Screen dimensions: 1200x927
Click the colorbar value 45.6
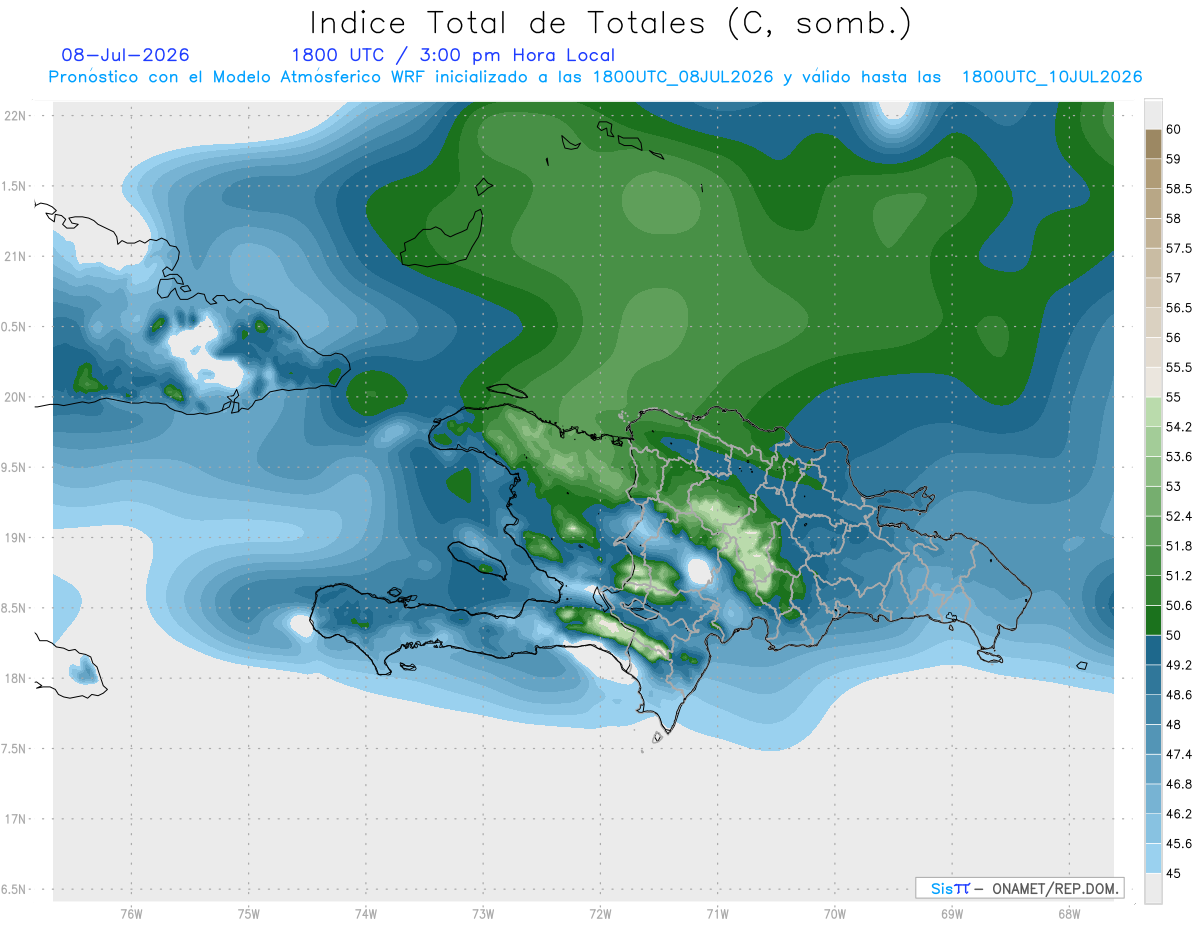1178,844
